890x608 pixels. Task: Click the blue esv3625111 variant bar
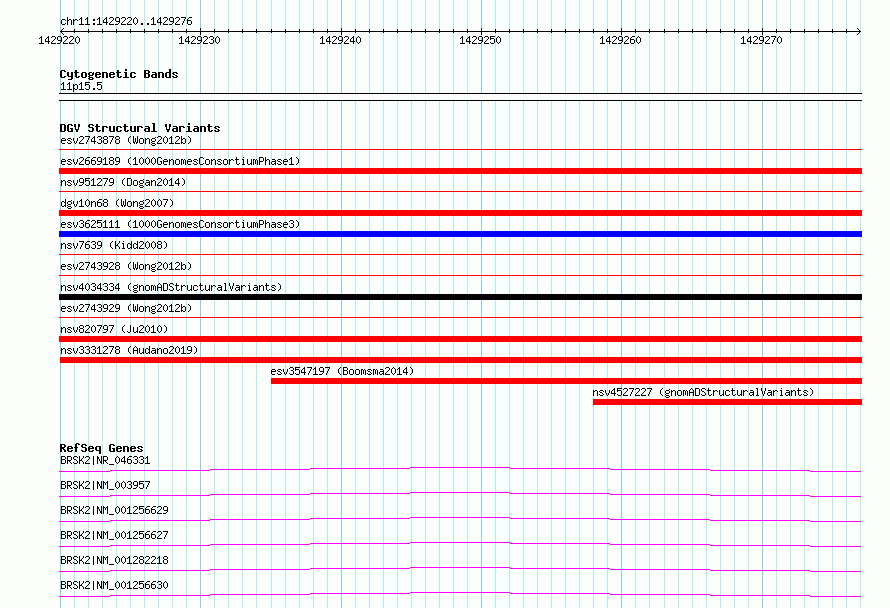tap(460, 234)
